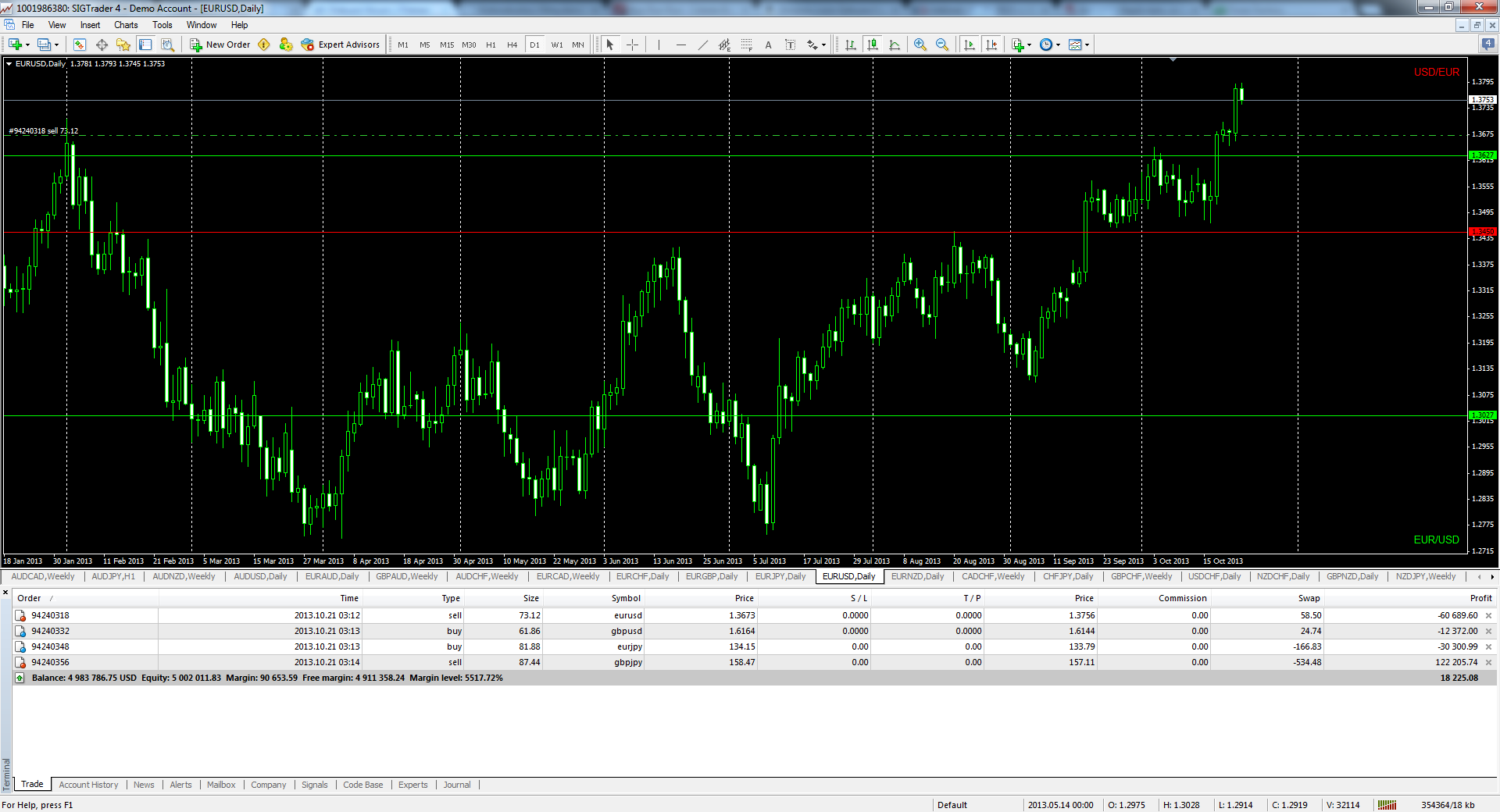Select the Cursor arrow tool
1500x812 pixels.
pyautogui.click(x=610, y=45)
